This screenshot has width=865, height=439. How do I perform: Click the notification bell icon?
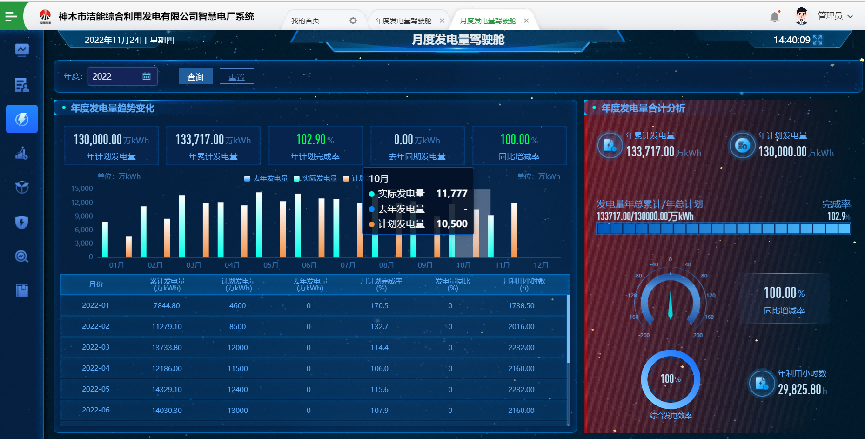tap(775, 17)
